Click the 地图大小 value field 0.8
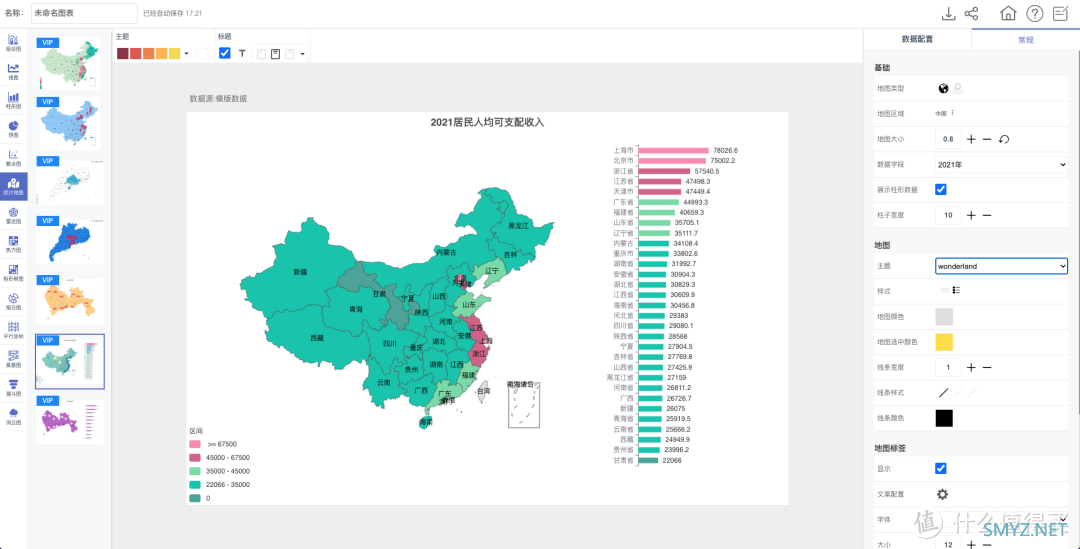1080x549 pixels. [x=948, y=139]
